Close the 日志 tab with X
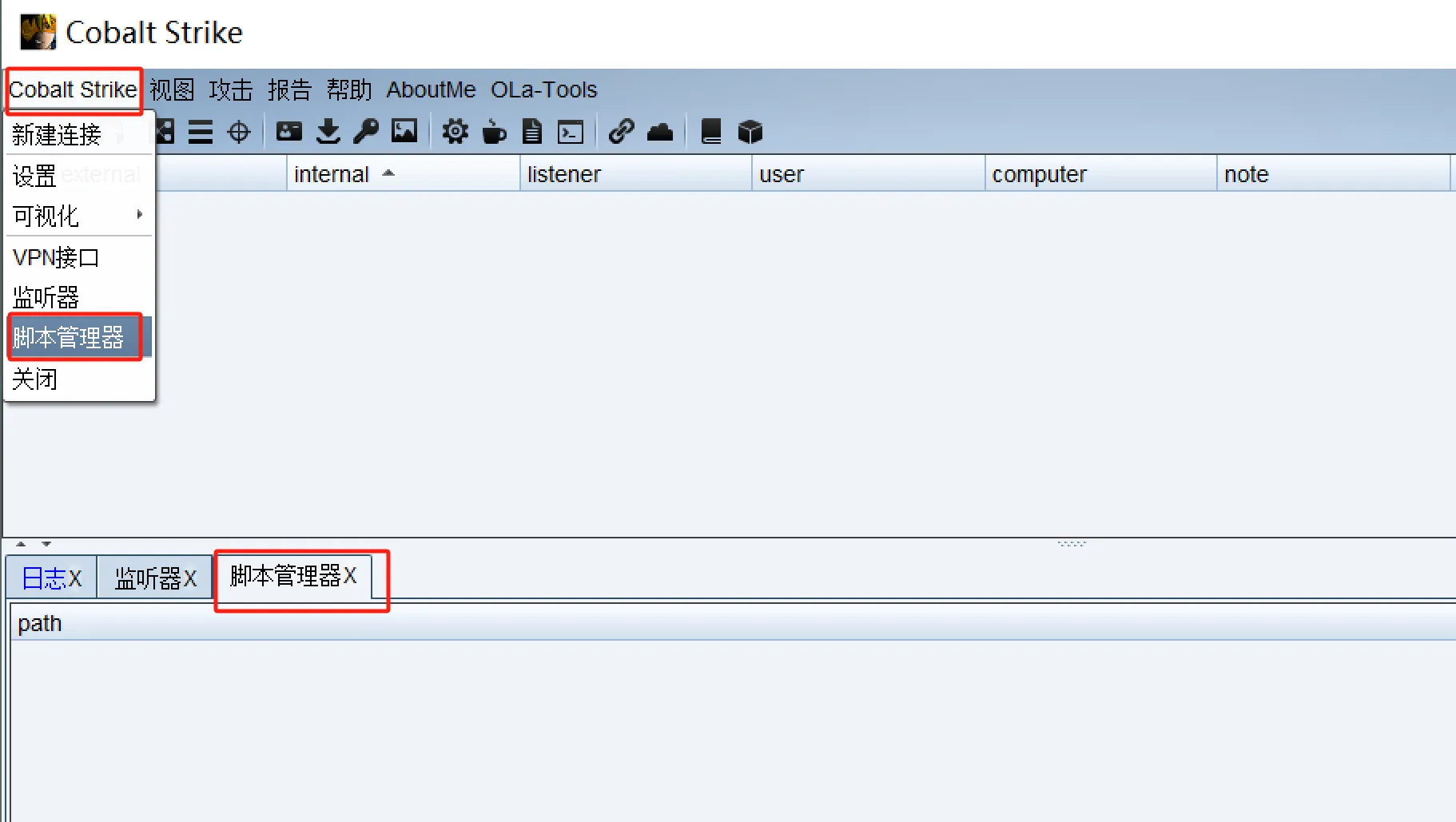The height and width of the screenshot is (822, 1456). point(75,578)
